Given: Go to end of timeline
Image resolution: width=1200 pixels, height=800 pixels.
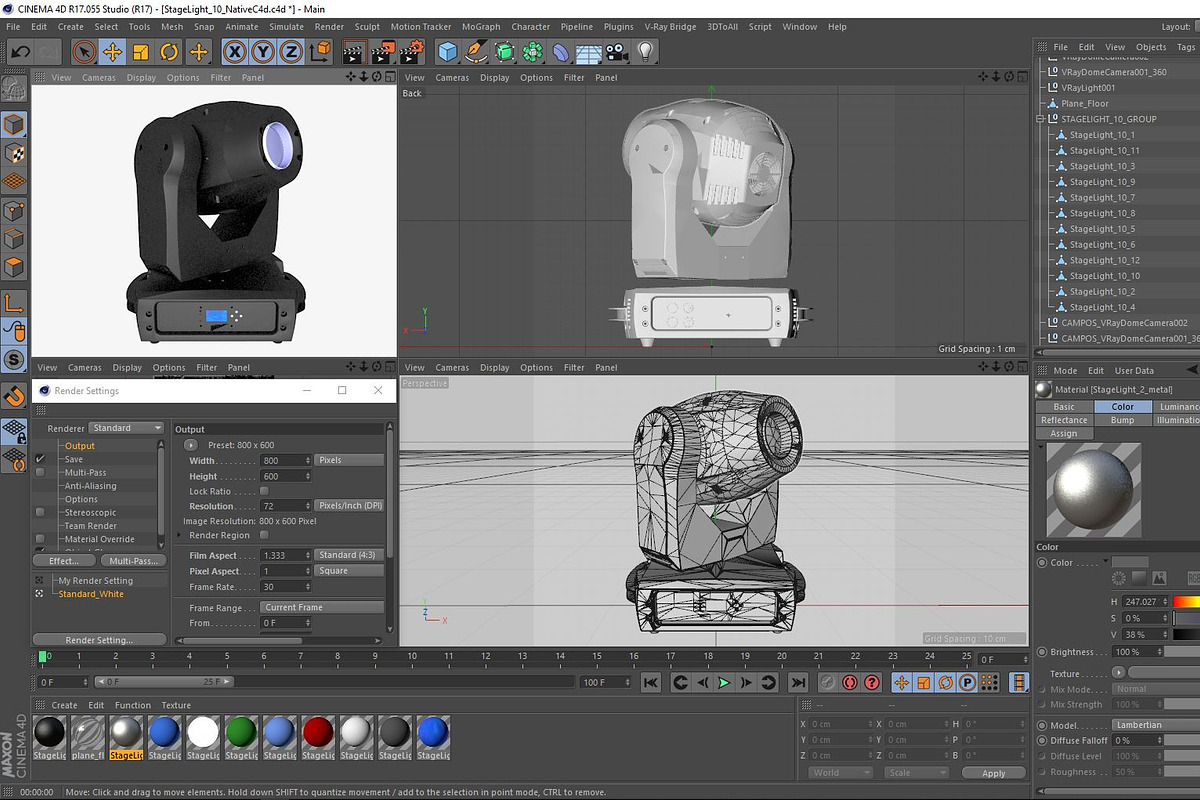Looking at the screenshot, I should coord(798,682).
